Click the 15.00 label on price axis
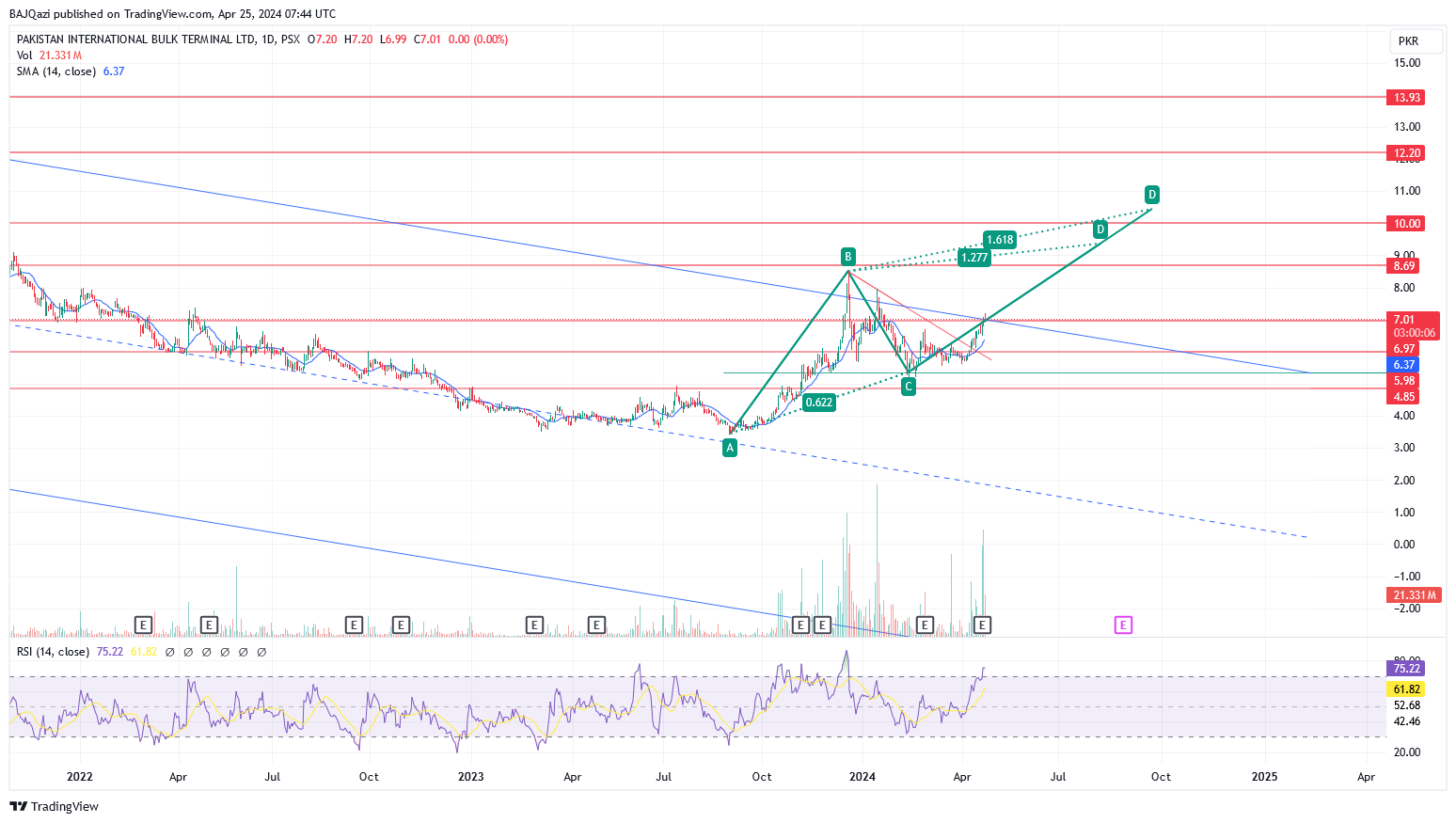This screenshot has height=823, width=1456. 1407,63
